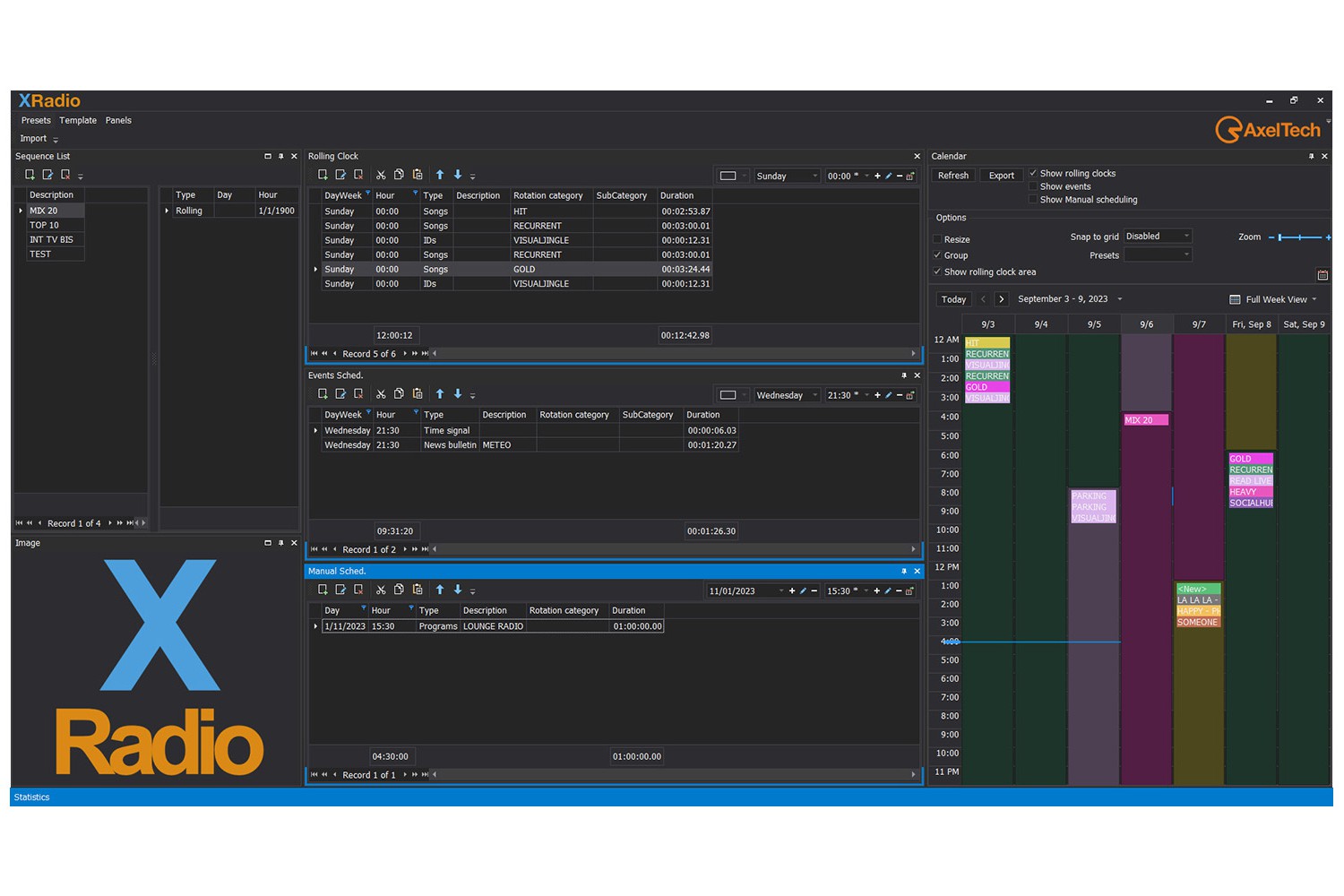Click the Zoom slider in Calendar options
This screenshot has width=1344, height=896.
point(1299,237)
